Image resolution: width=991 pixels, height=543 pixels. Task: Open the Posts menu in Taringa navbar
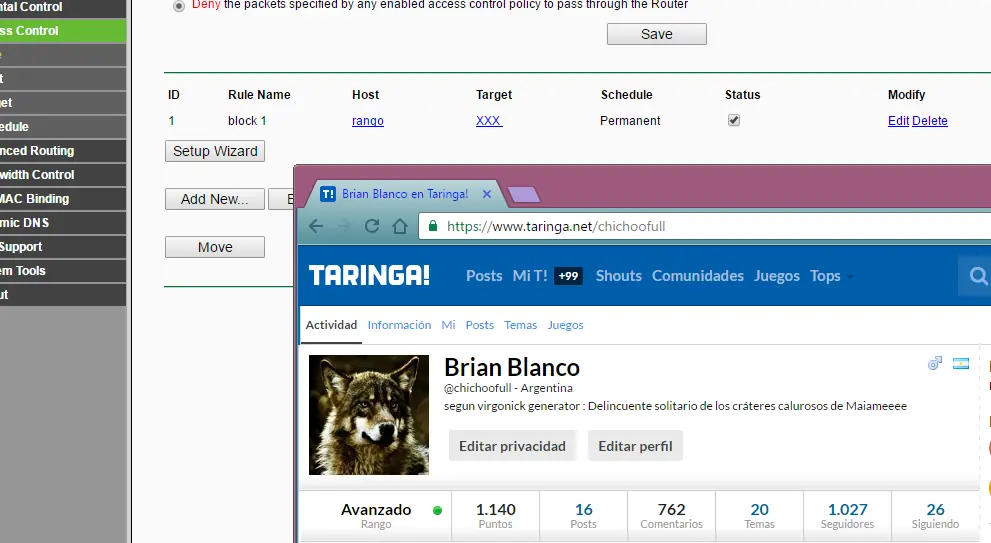pyautogui.click(x=484, y=276)
